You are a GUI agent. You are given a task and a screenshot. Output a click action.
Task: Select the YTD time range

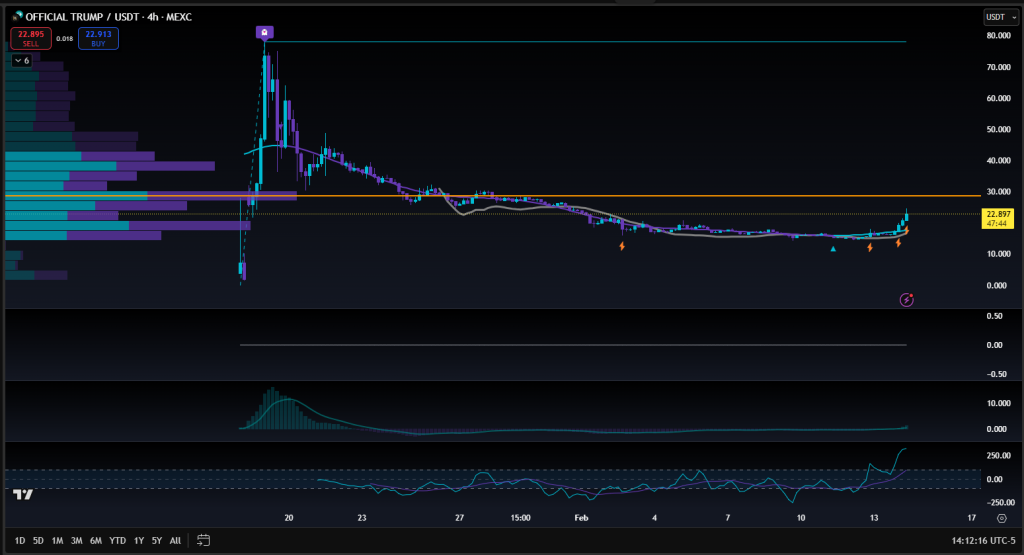(118, 541)
